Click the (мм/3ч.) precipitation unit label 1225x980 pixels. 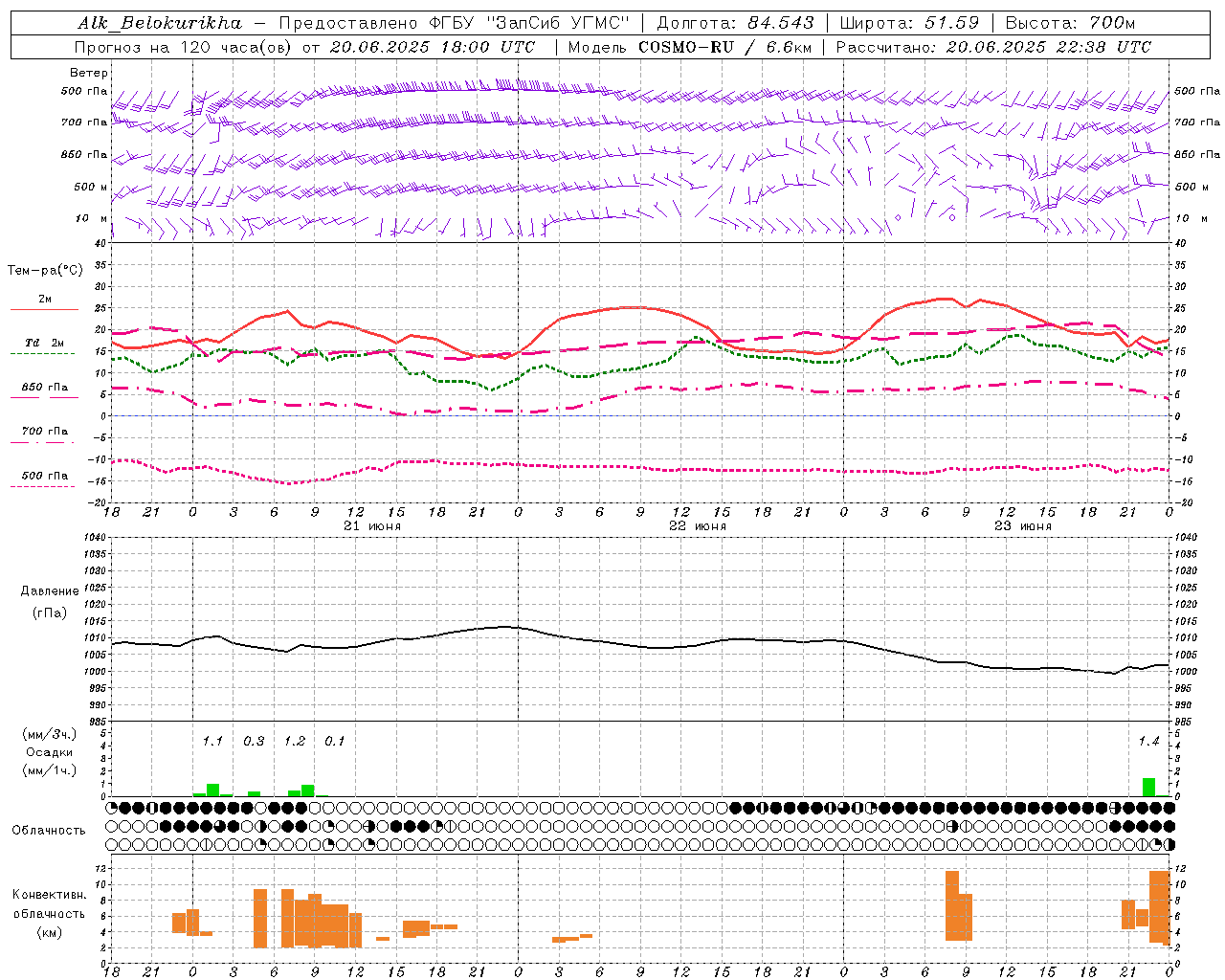[x=49, y=735]
